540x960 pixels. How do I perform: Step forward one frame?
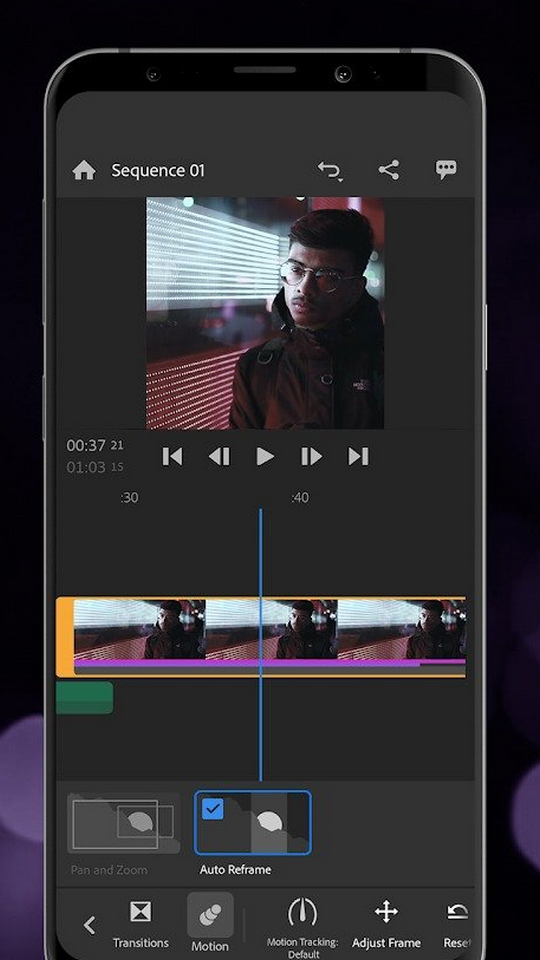pyautogui.click(x=311, y=456)
